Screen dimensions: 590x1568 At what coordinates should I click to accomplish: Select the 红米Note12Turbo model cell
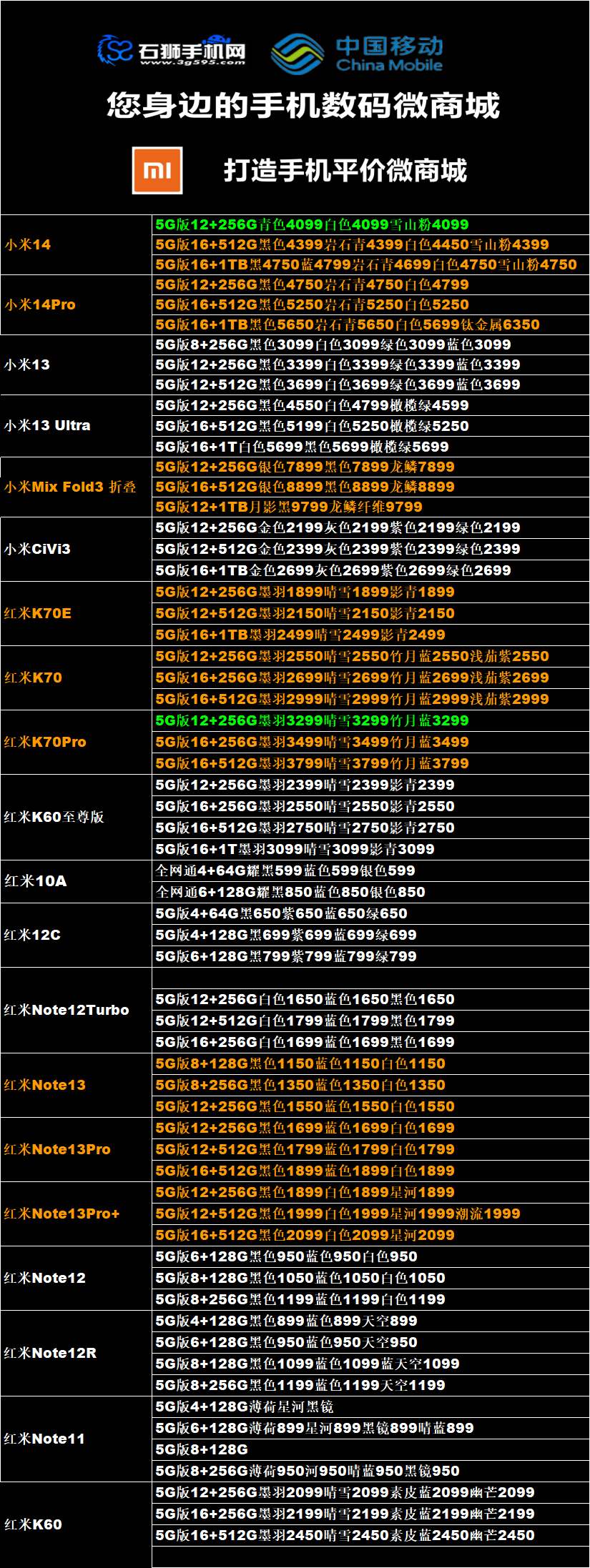point(77,1010)
